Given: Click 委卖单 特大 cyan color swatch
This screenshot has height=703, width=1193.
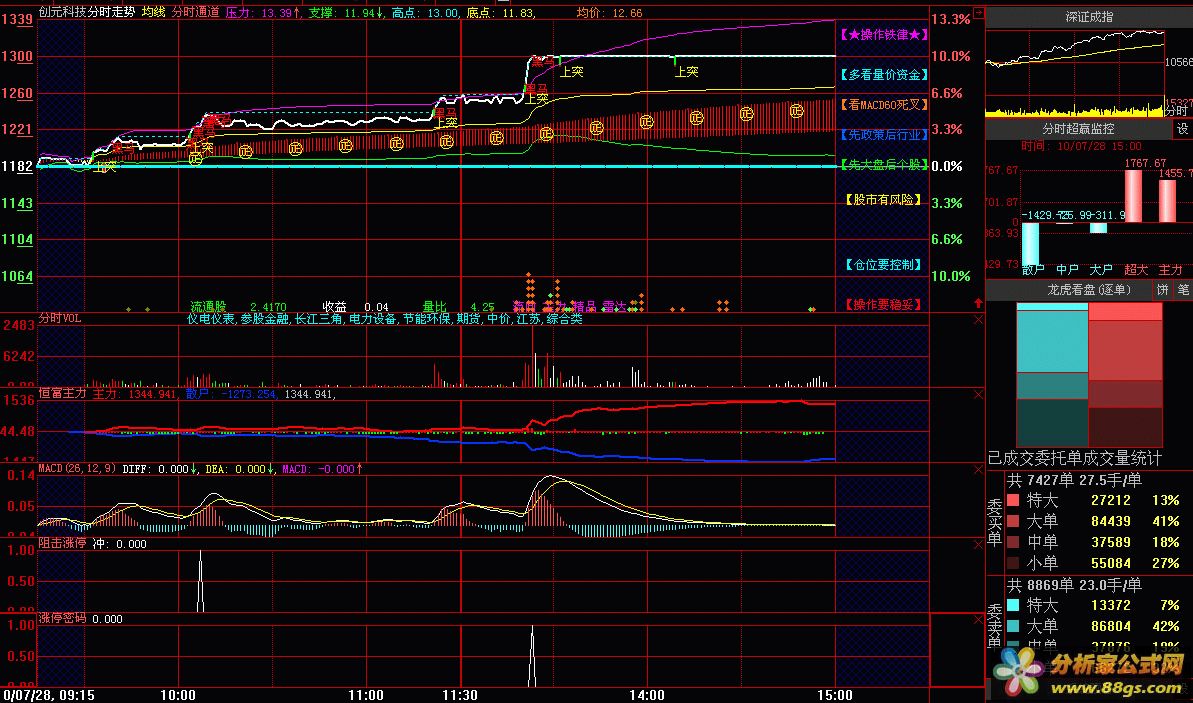Looking at the screenshot, I should coord(1013,606).
